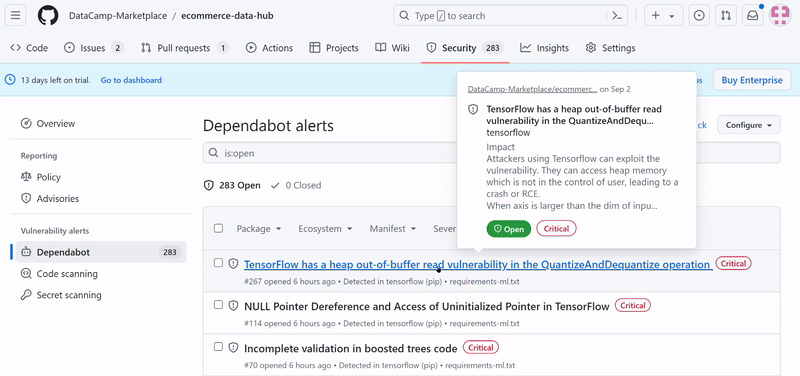Screen dimensions: 800x376
Task: Click the shield icon beside NULL Pointer alert
Action: point(233,306)
